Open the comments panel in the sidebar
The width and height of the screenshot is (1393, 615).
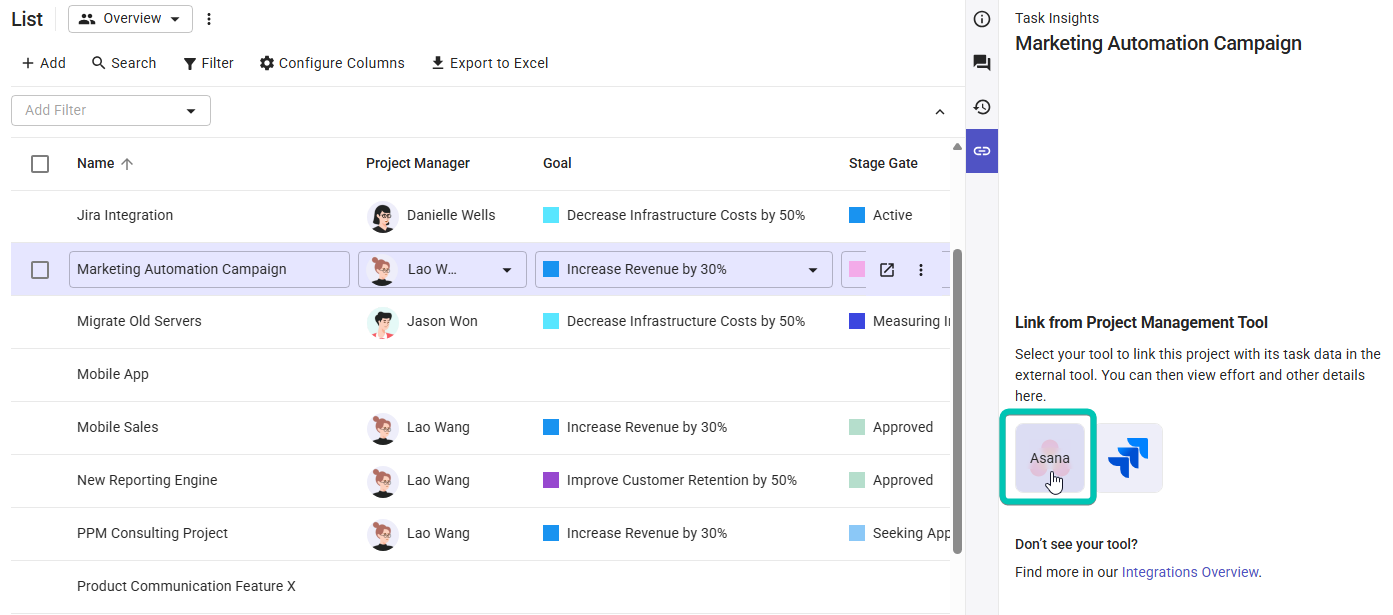[x=981, y=62]
